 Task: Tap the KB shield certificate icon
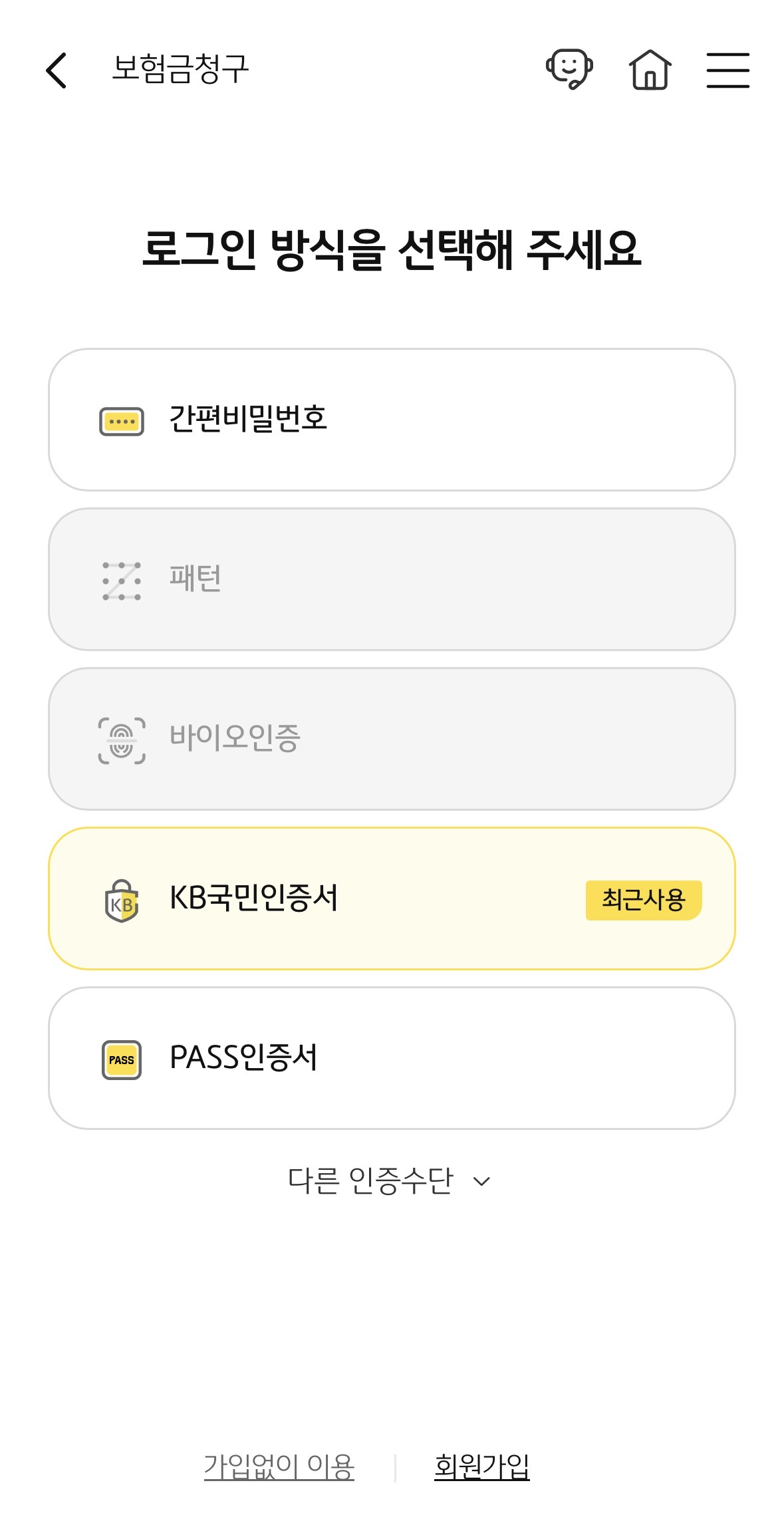tap(122, 901)
